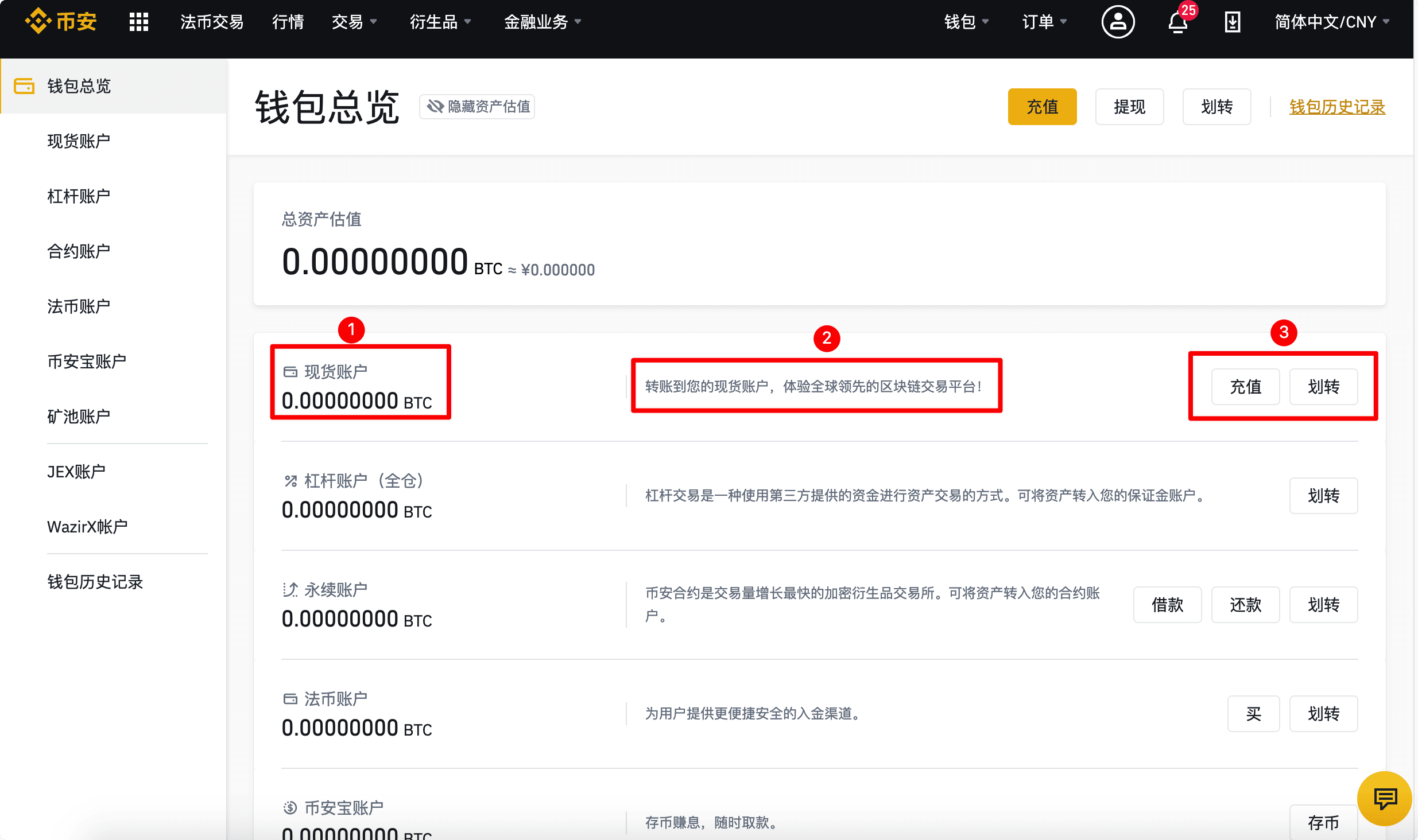Click the ≈ ¥0.000000 estimate text
Screen dimensions: 1418x840
tap(551, 270)
